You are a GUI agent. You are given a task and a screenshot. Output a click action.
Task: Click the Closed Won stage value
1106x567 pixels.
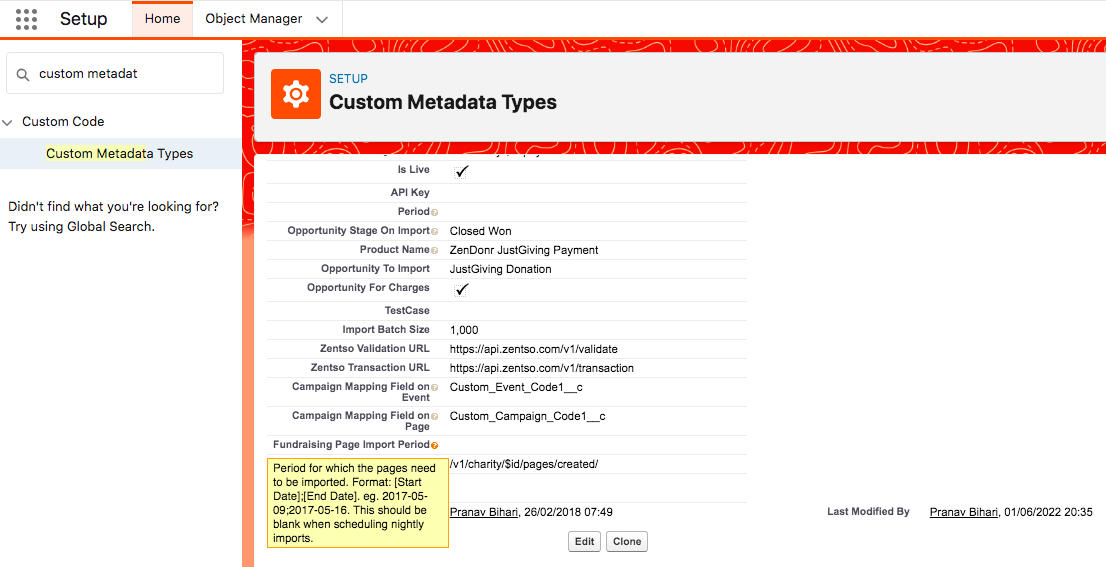click(x=481, y=231)
